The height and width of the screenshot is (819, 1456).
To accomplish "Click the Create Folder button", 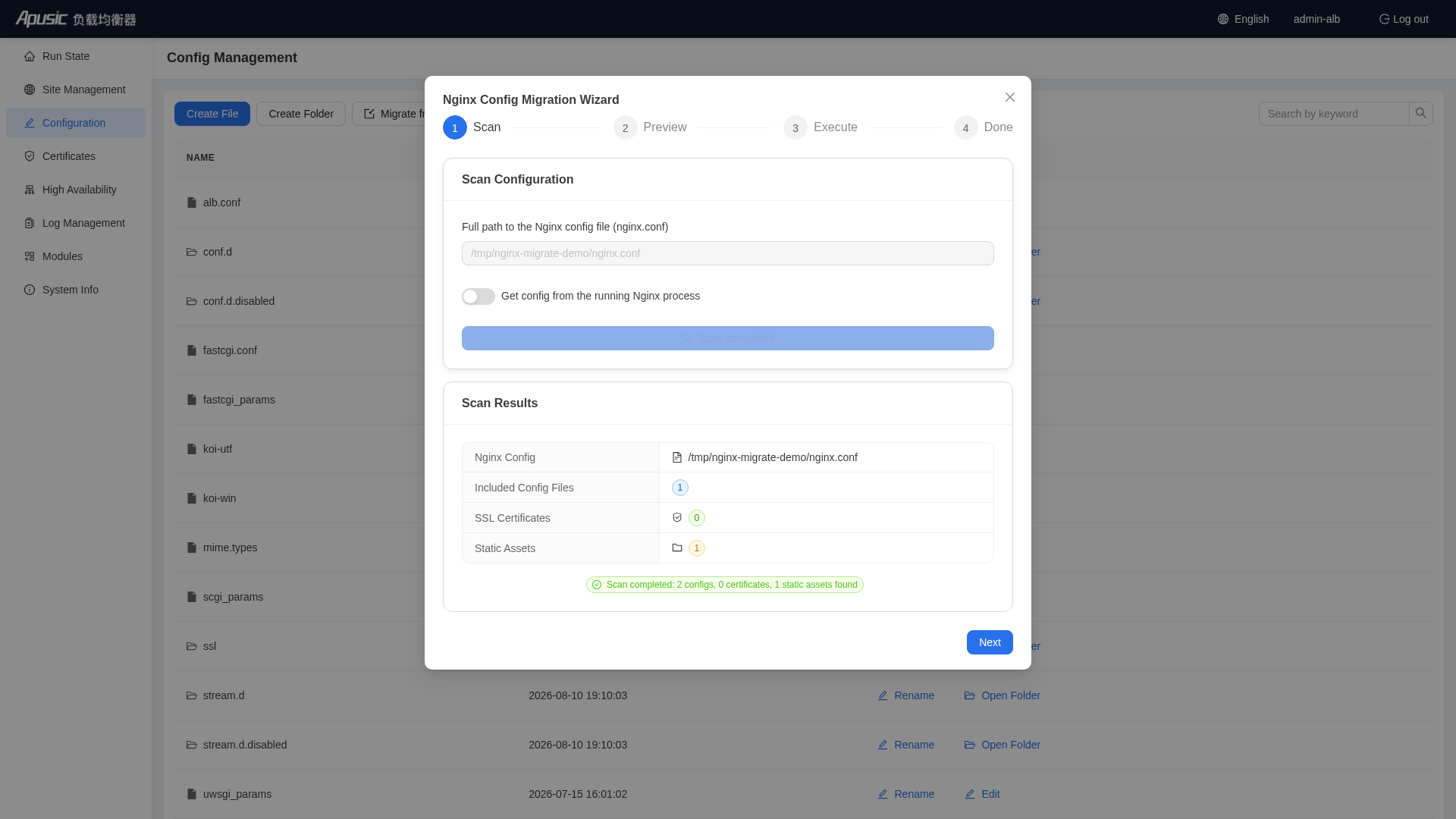I will (x=301, y=114).
